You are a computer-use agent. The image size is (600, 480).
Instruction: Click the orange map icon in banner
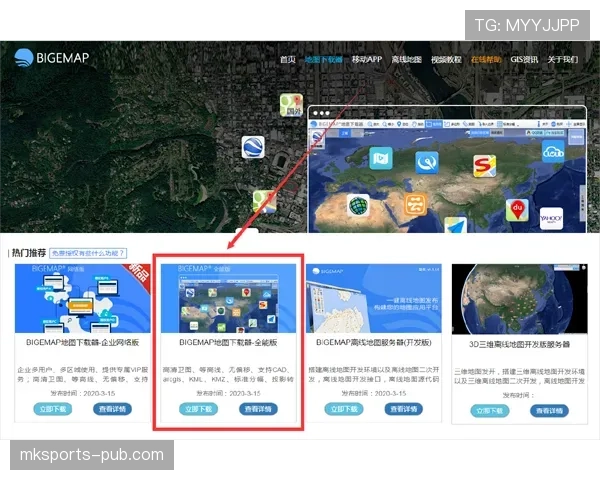point(416,204)
